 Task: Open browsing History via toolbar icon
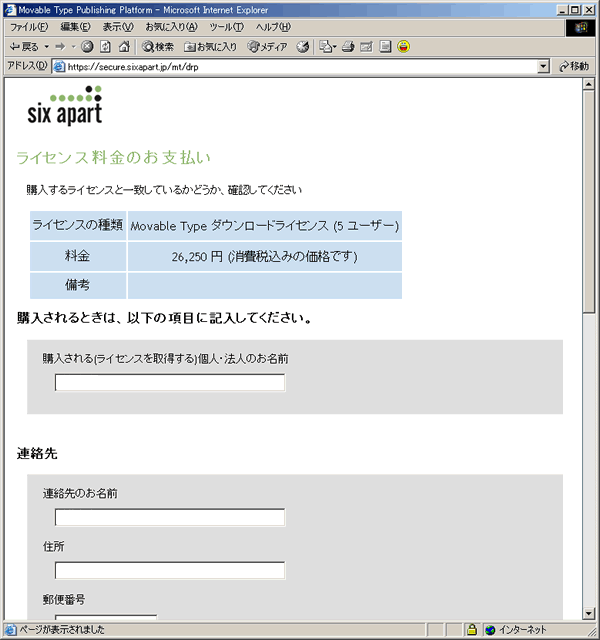(x=302, y=47)
